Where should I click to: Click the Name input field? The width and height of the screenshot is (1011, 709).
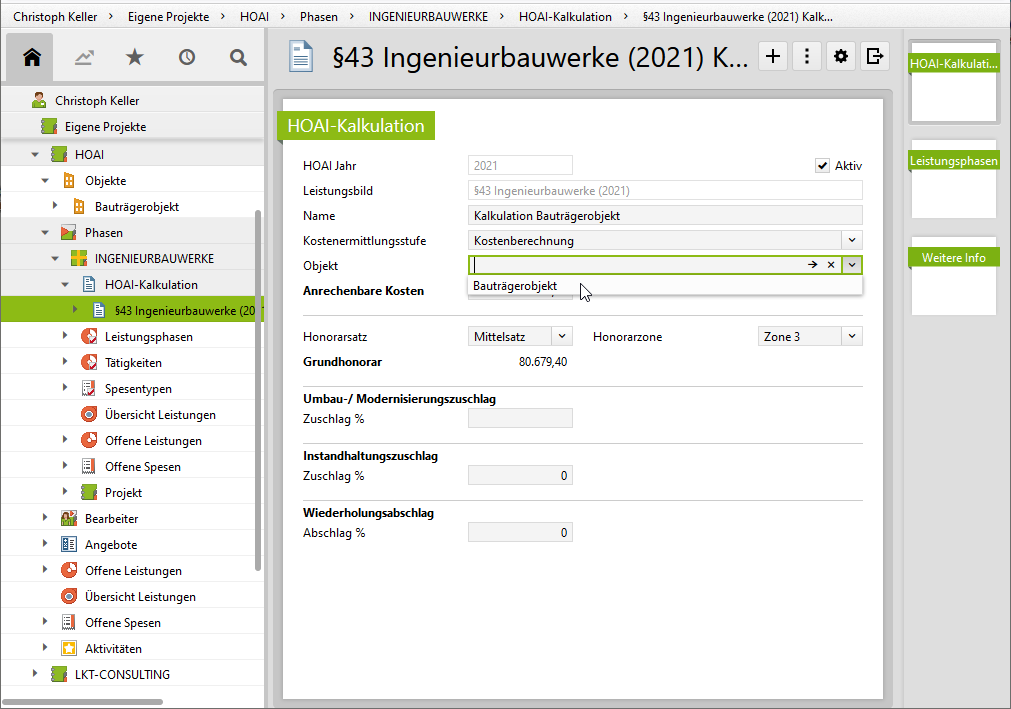(664, 216)
